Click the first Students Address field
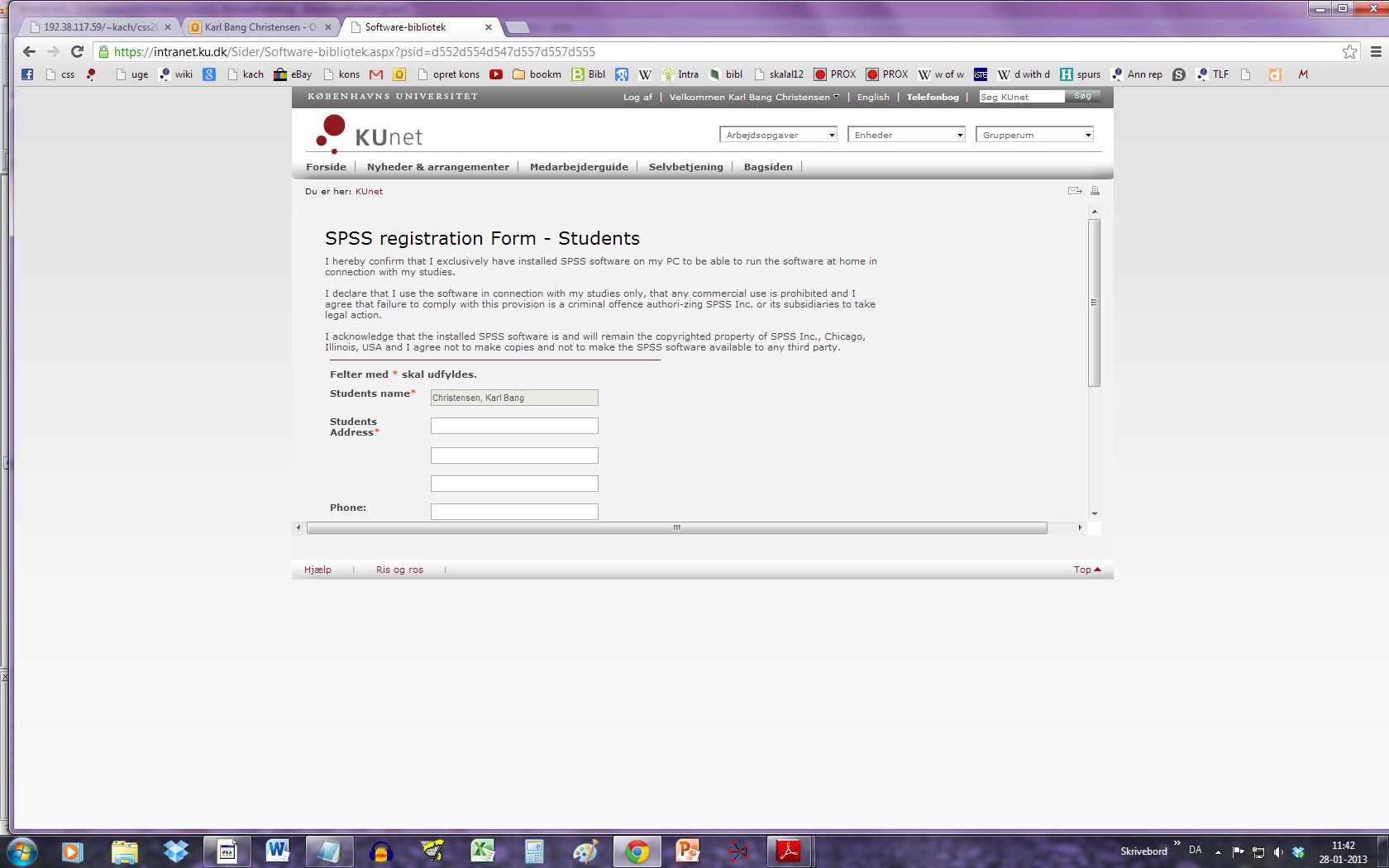 click(514, 426)
